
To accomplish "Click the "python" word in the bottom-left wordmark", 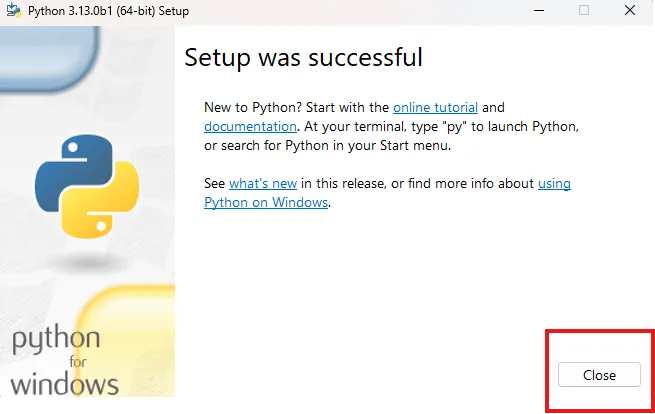I will [56, 340].
